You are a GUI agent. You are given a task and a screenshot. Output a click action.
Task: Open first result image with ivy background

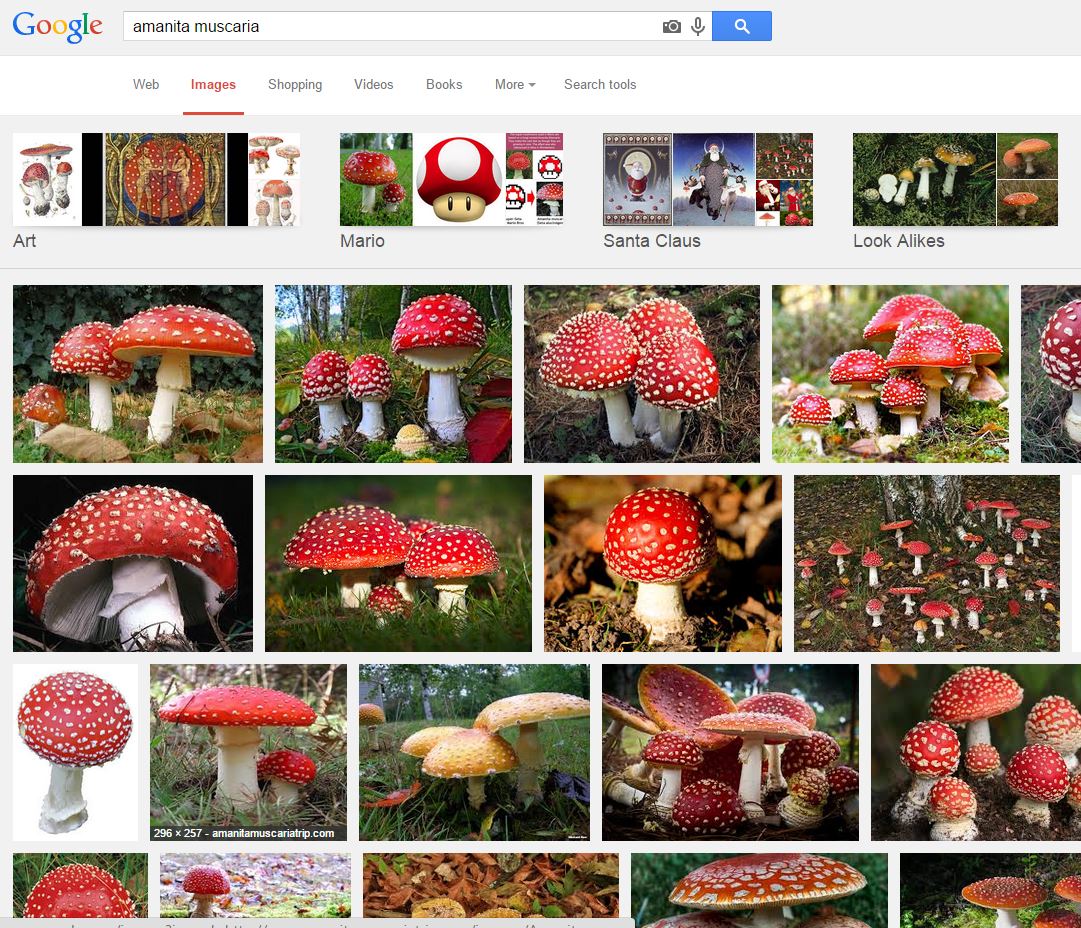[138, 374]
